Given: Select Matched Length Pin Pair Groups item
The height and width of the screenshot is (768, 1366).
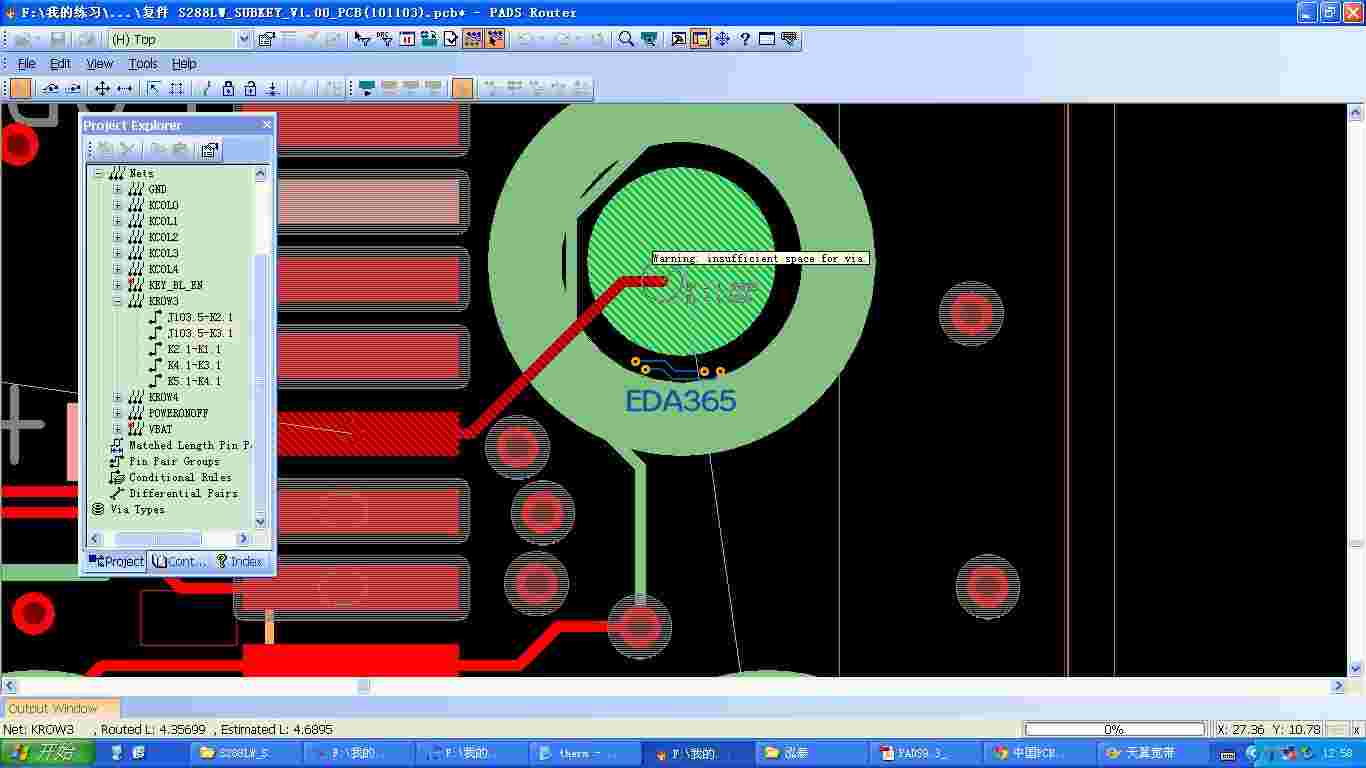Looking at the screenshot, I should click(190, 445).
